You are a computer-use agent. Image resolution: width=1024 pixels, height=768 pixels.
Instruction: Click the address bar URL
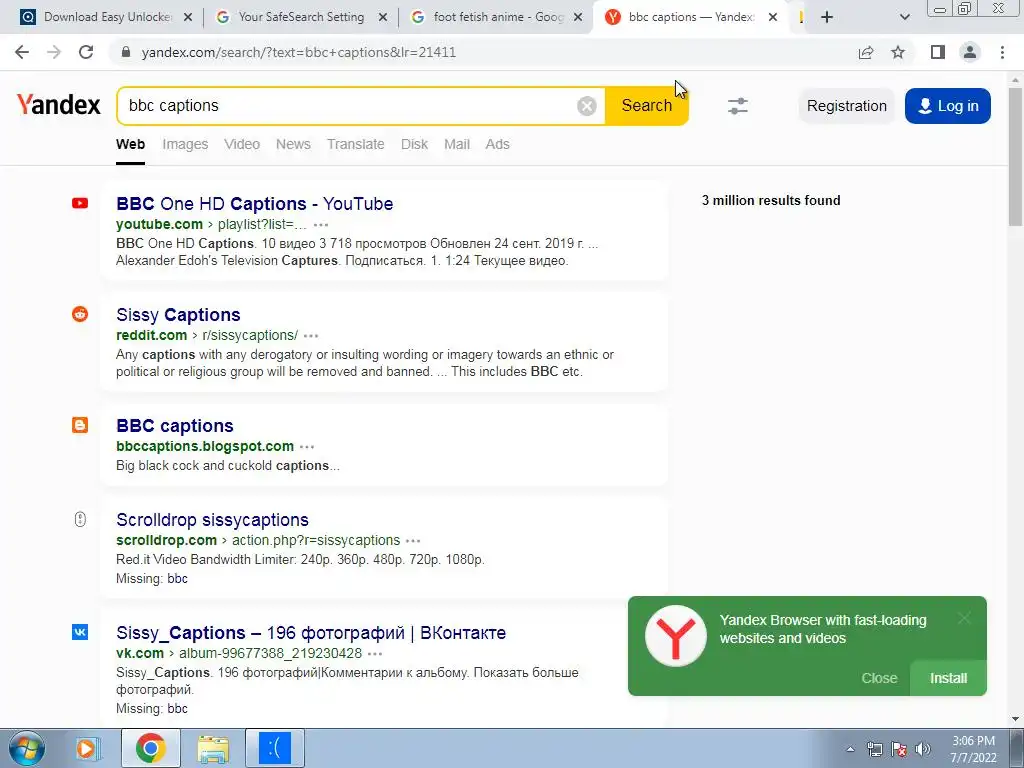tap(298, 52)
